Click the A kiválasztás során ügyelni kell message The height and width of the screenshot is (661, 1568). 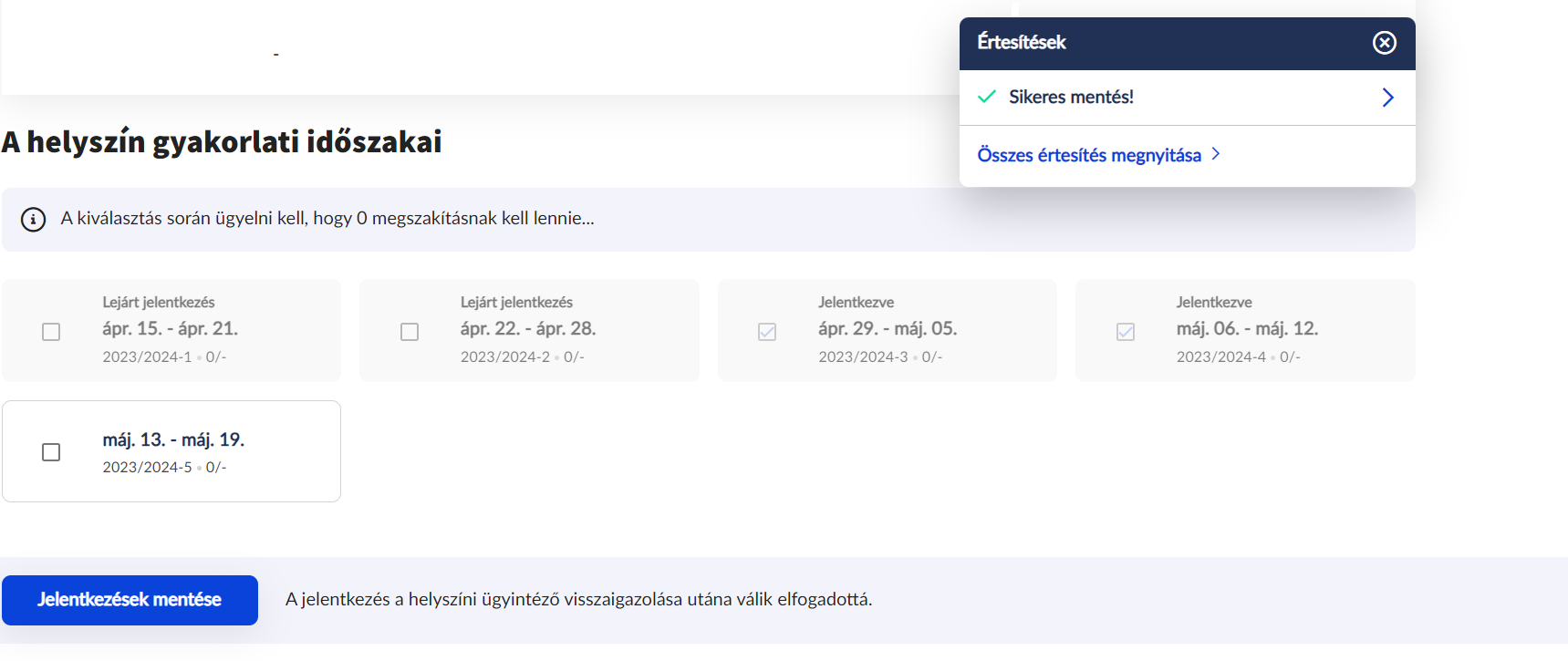(327, 219)
